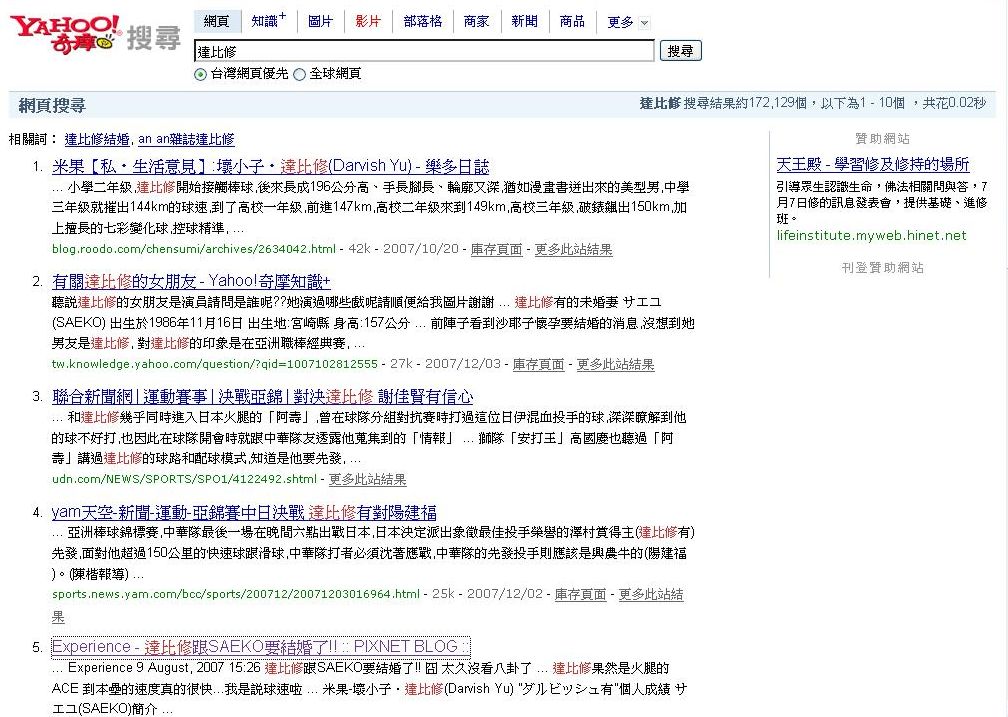Click URL udn.com/NEWS/SPORTS/SPO1/4122492.shtml
The height and width of the screenshot is (717, 1008).
(184, 479)
